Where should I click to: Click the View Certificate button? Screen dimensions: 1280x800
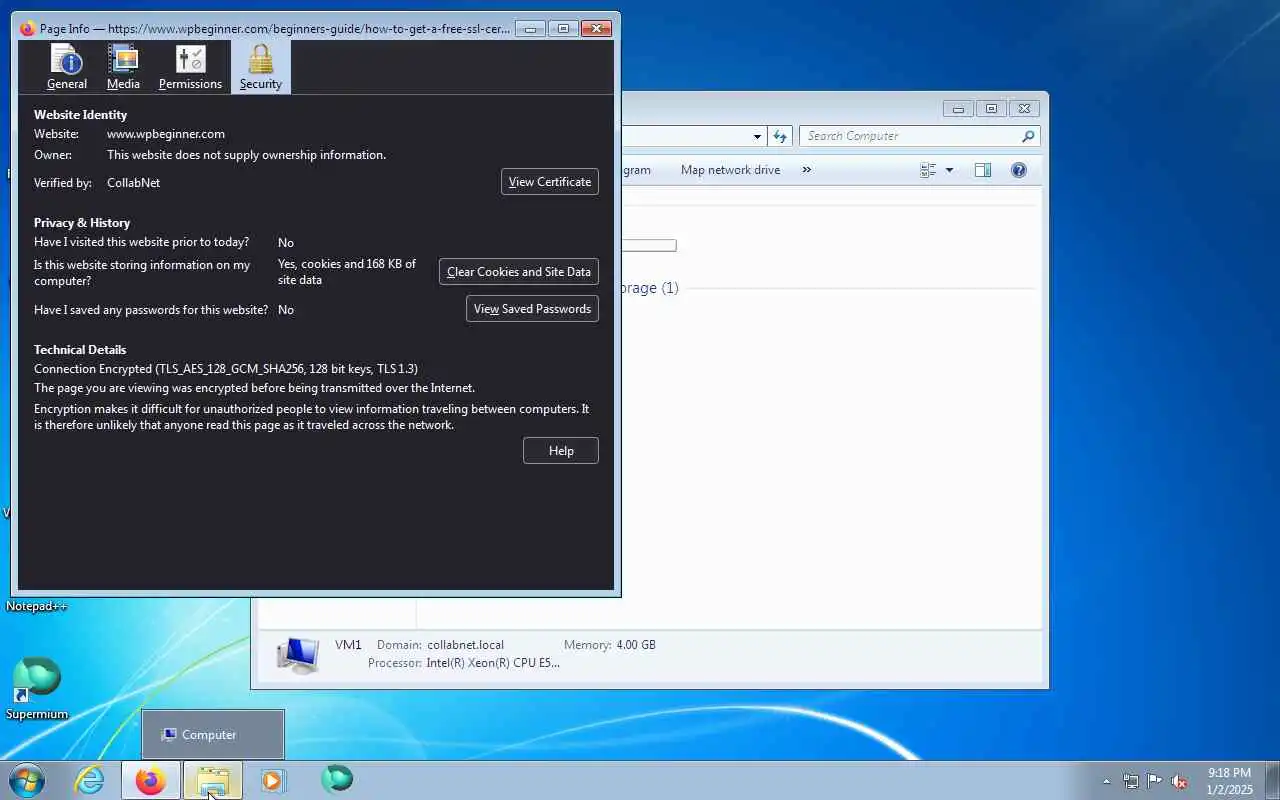coord(549,182)
